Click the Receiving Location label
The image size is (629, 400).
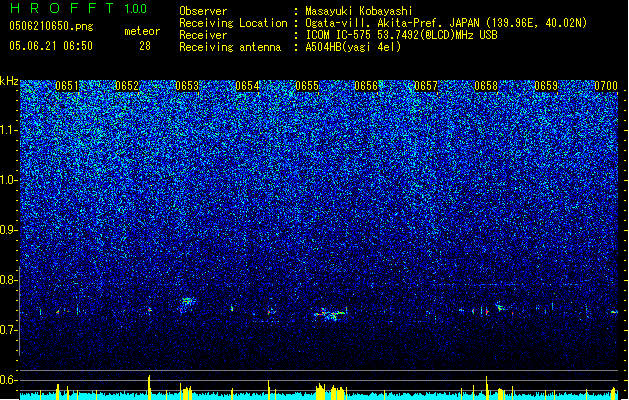pyautogui.click(x=233, y=23)
